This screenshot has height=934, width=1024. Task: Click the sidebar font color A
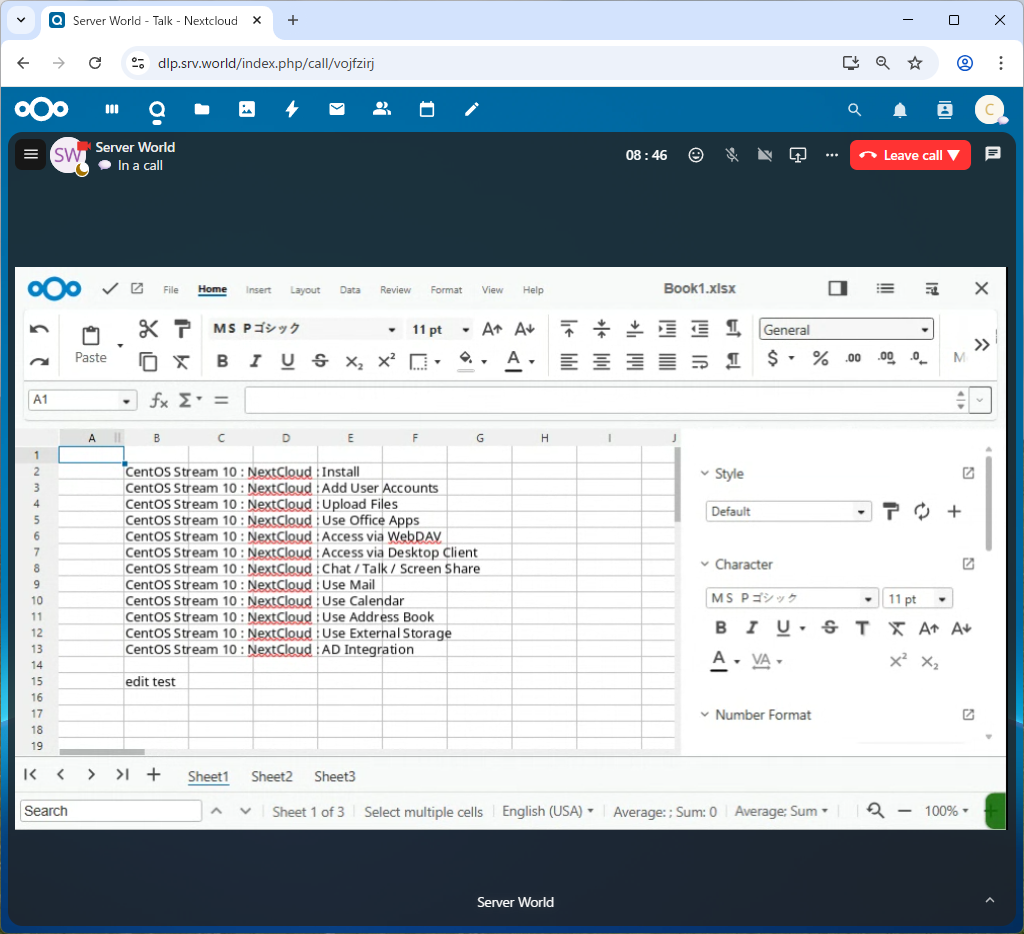click(x=719, y=660)
